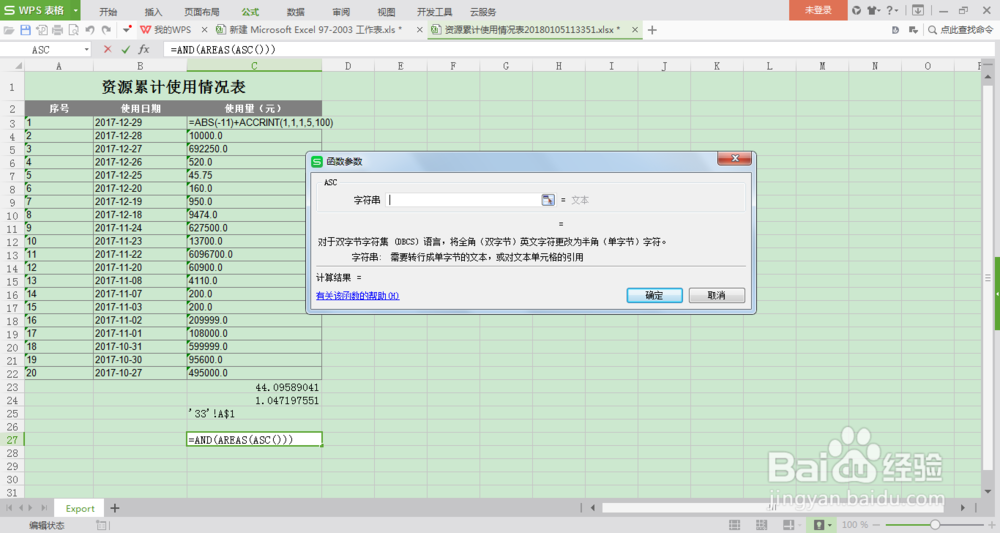Click the 点此查找命令 search box

(962, 30)
